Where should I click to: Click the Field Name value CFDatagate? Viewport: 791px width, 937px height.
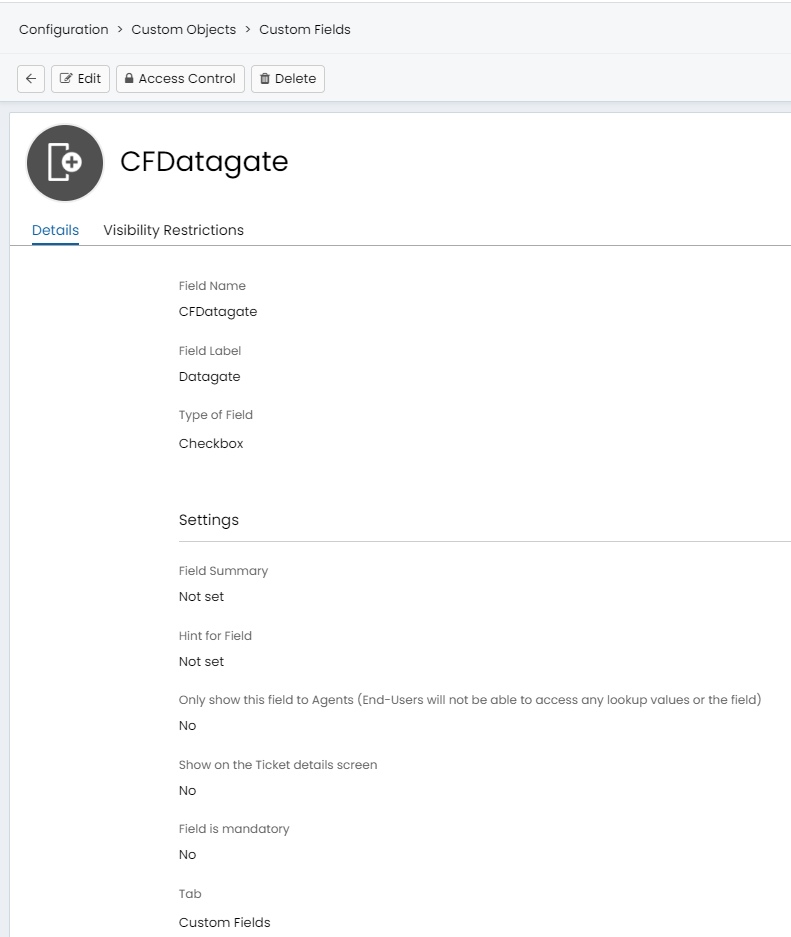217,312
